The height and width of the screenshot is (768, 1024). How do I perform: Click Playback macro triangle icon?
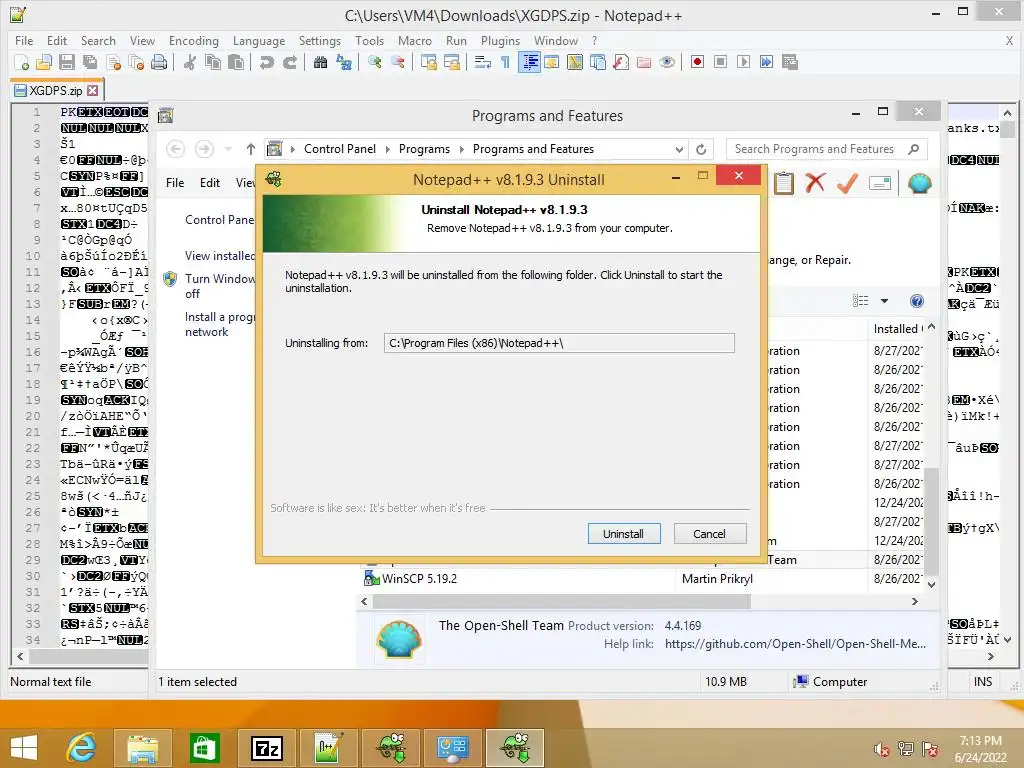[743, 62]
